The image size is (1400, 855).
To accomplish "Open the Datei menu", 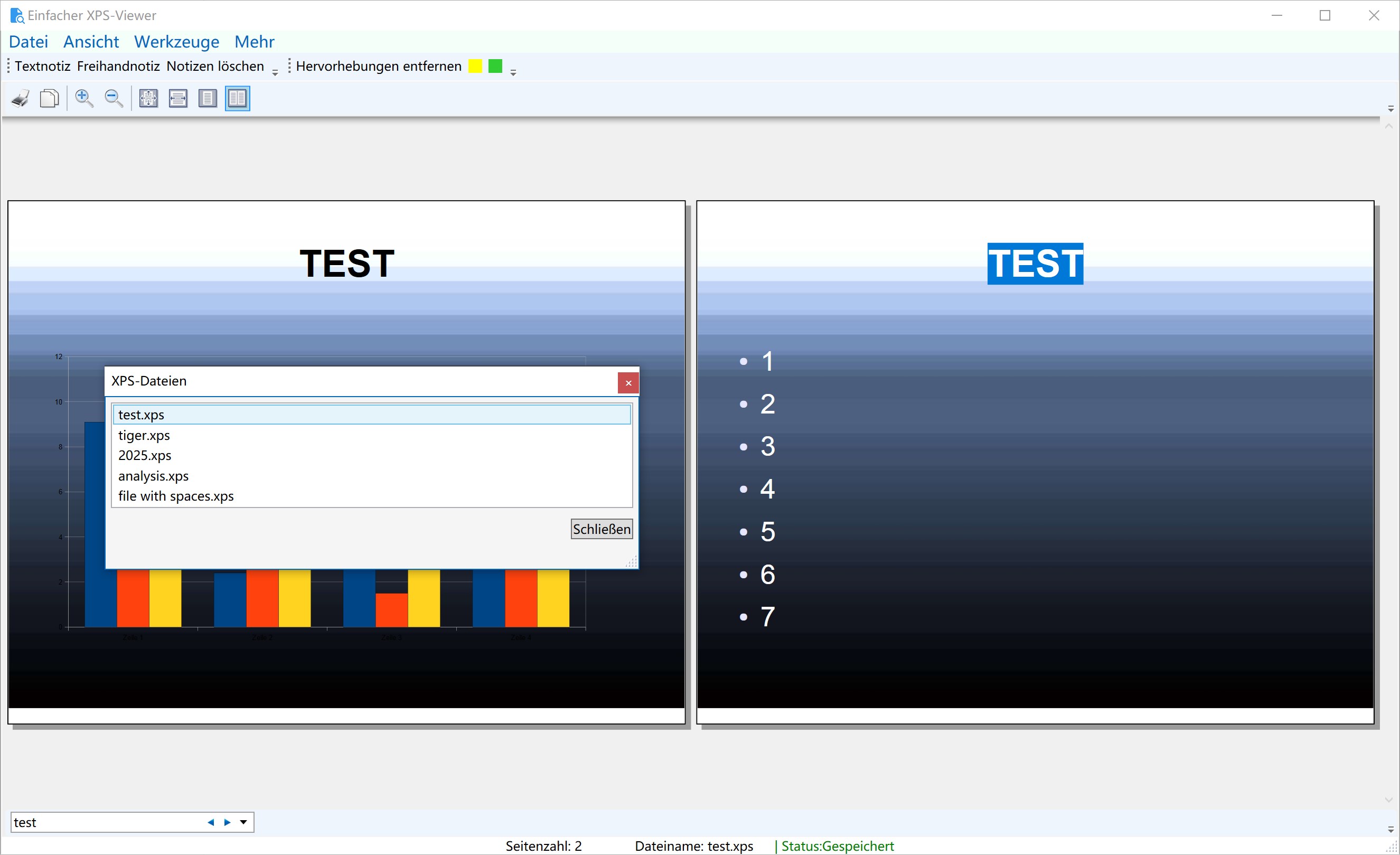I will point(29,42).
